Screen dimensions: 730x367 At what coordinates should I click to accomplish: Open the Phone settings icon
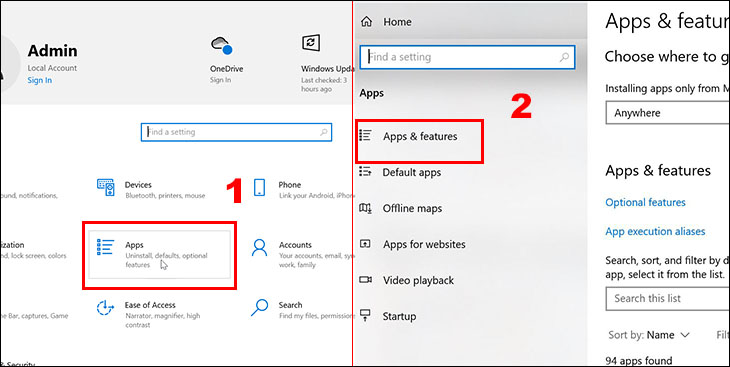click(259, 187)
